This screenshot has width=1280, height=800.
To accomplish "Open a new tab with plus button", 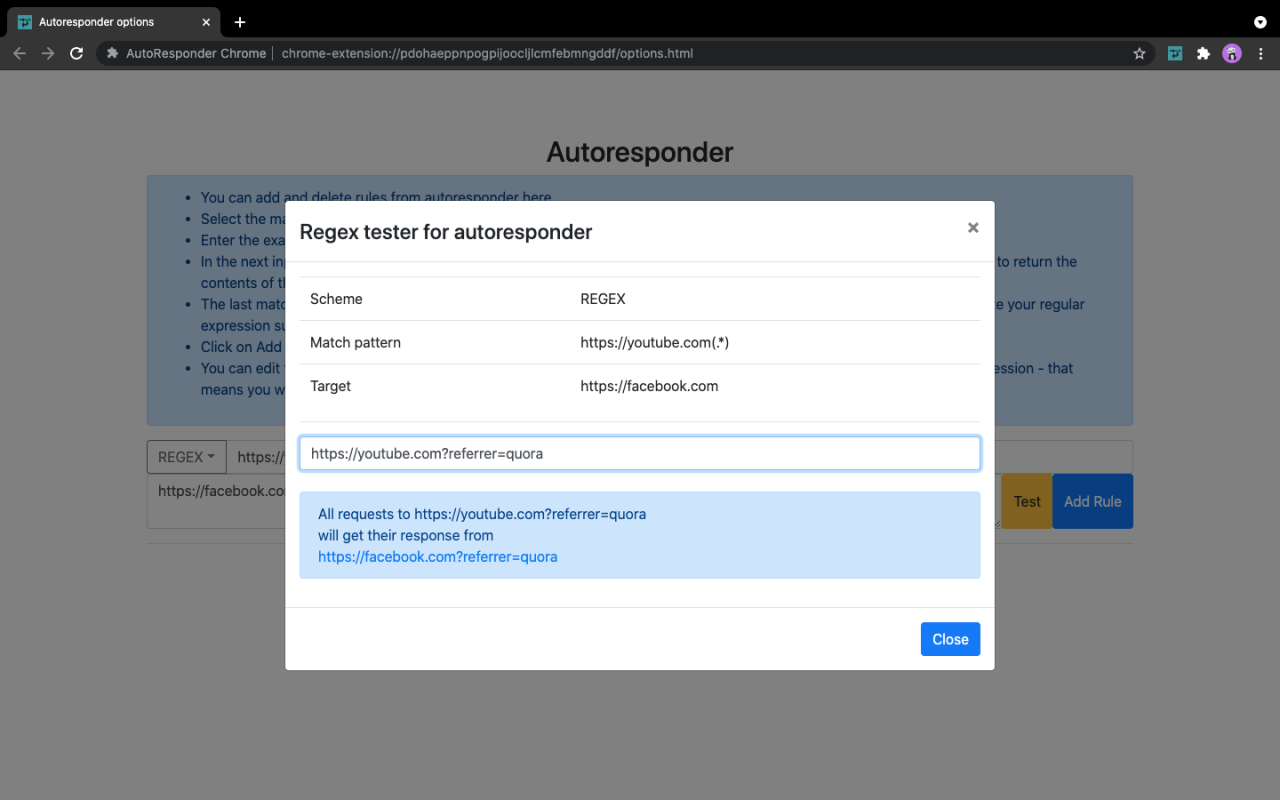I will click(240, 22).
